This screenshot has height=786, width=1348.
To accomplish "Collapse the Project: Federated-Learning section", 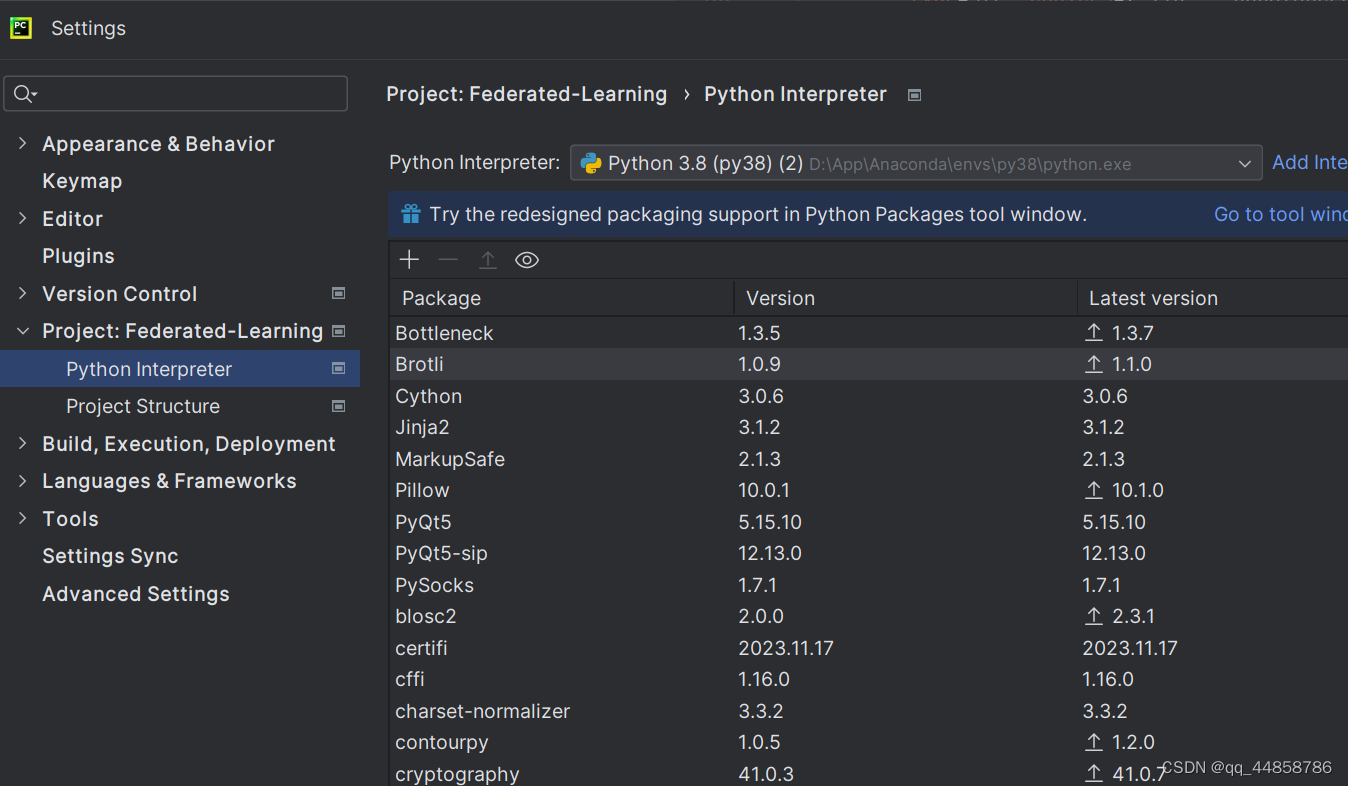I will tap(23, 331).
